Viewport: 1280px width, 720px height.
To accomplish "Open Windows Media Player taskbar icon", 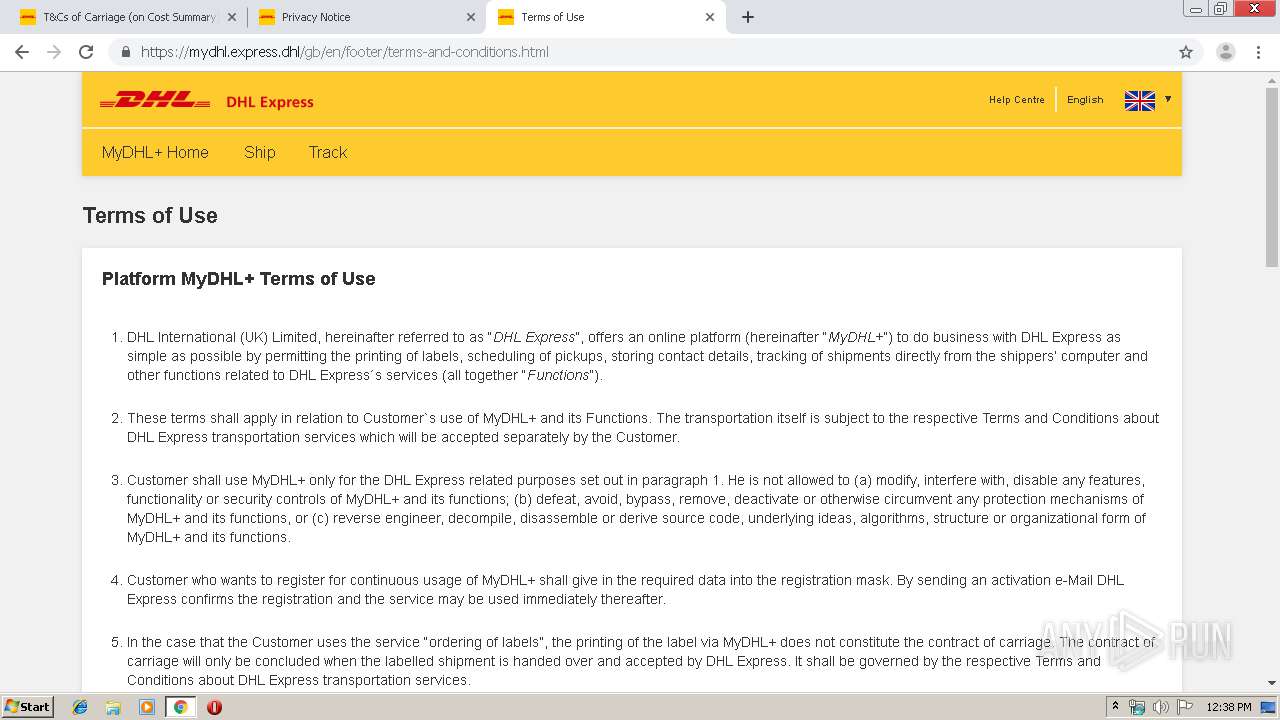I will (147, 707).
